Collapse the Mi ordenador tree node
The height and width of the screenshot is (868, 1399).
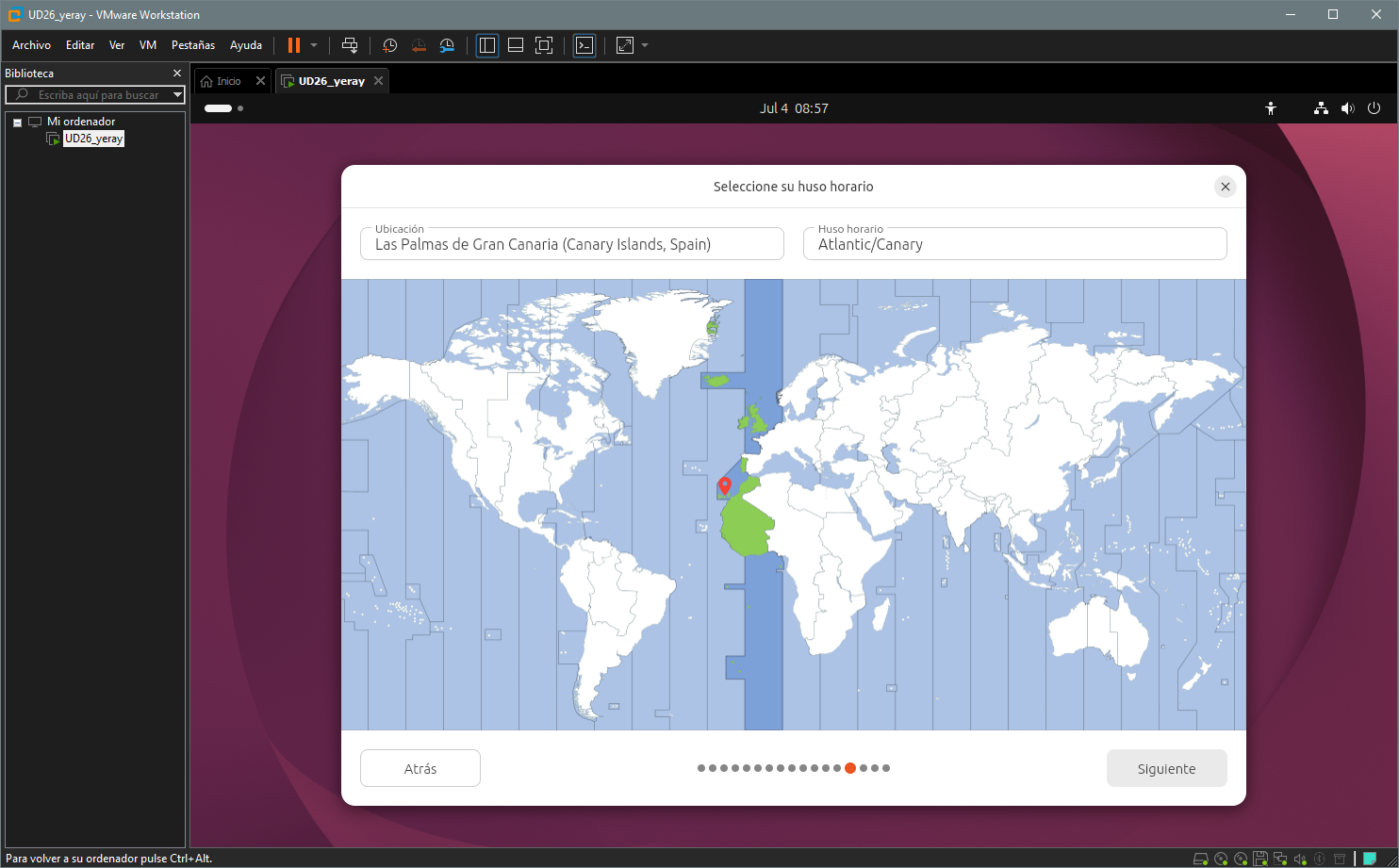[17, 122]
